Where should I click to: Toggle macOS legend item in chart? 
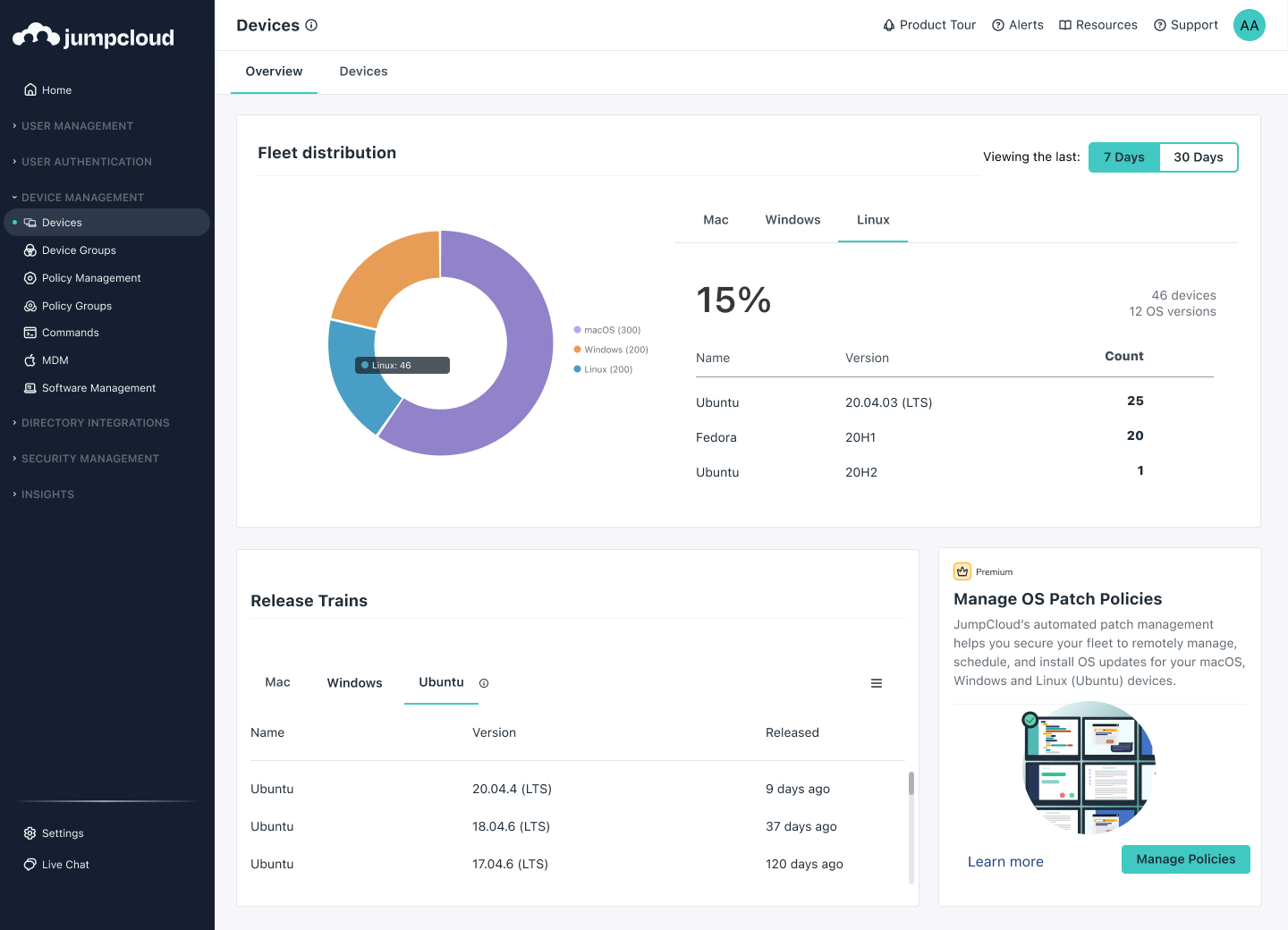pos(607,330)
